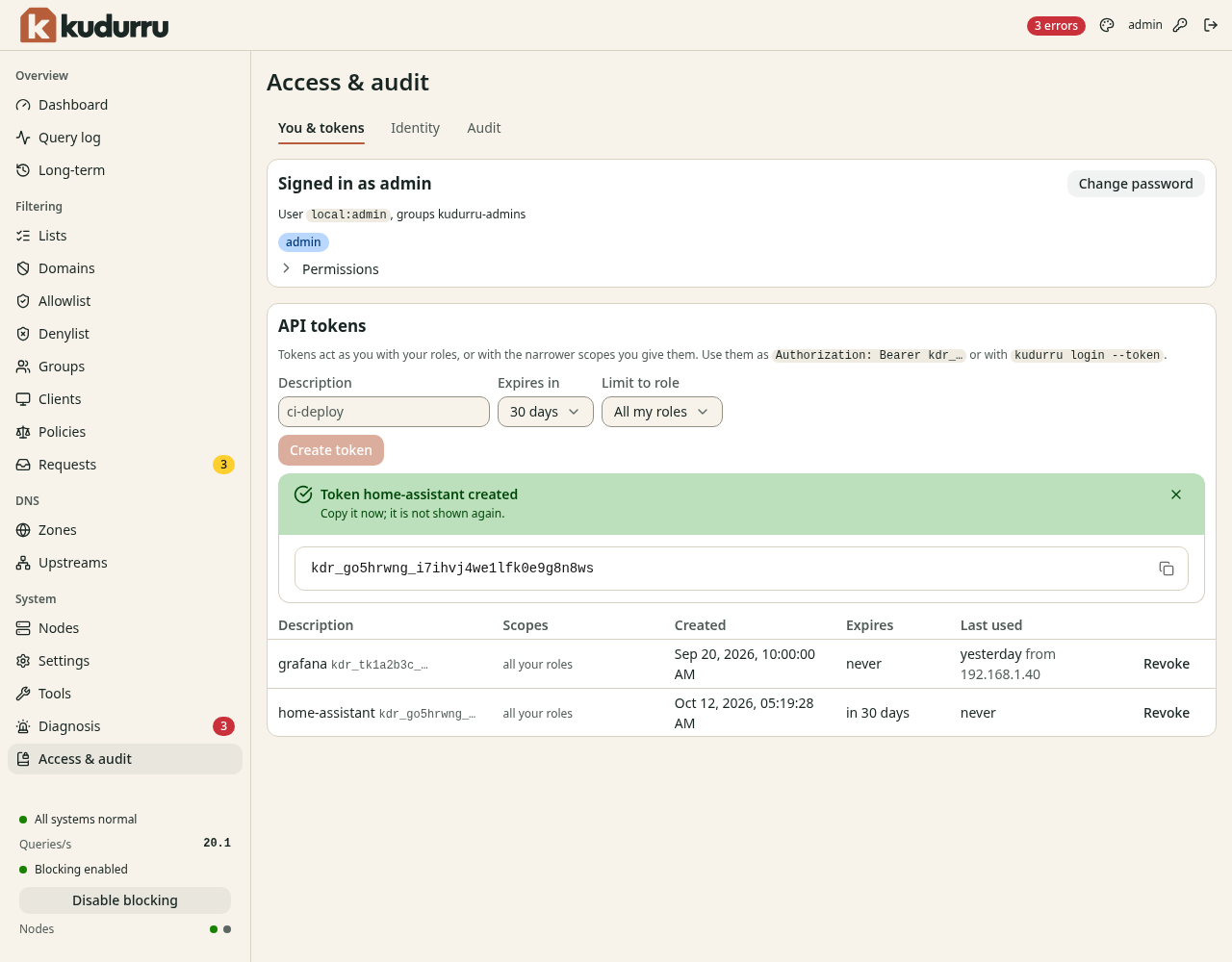Open Policies in the sidebar

(125, 432)
